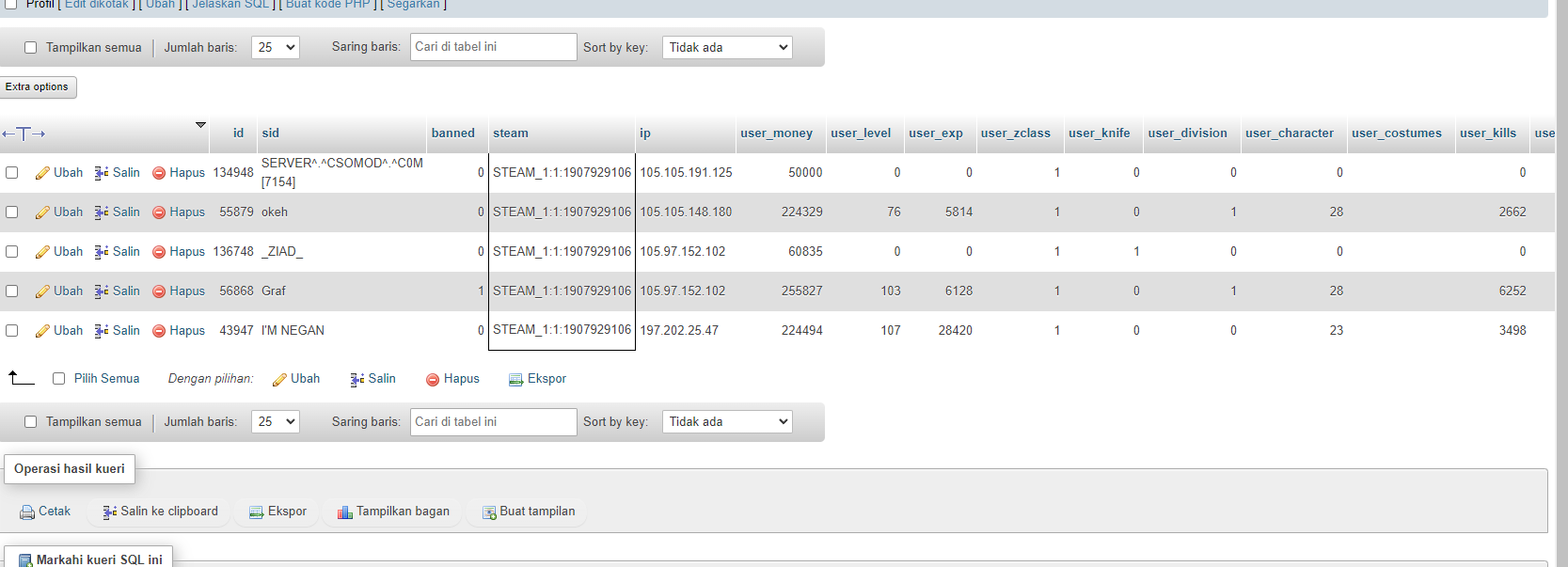Open the bottom Sort by key dropdown
This screenshot has height=567, width=1568.
click(x=727, y=422)
